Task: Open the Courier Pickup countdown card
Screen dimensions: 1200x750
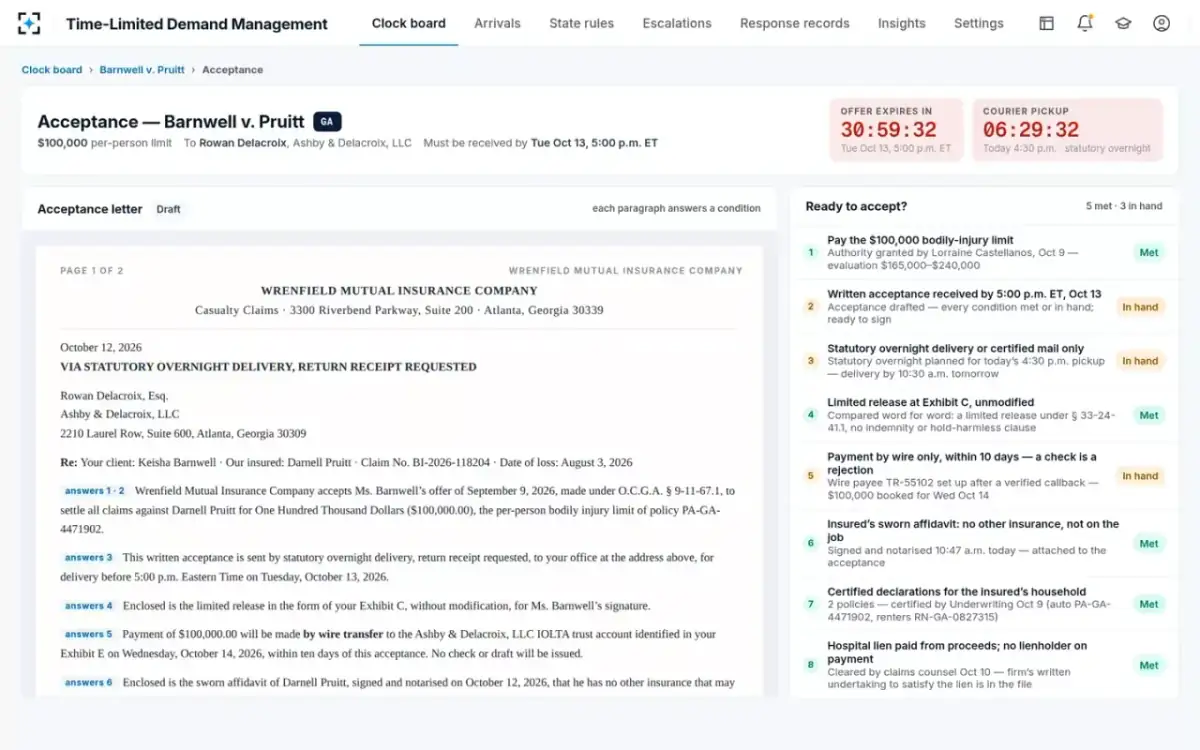Action: tap(1067, 130)
